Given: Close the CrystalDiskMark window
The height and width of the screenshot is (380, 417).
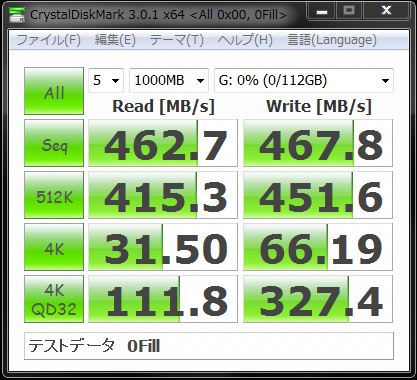Looking at the screenshot, I should pyautogui.click(x=386, y=11).
